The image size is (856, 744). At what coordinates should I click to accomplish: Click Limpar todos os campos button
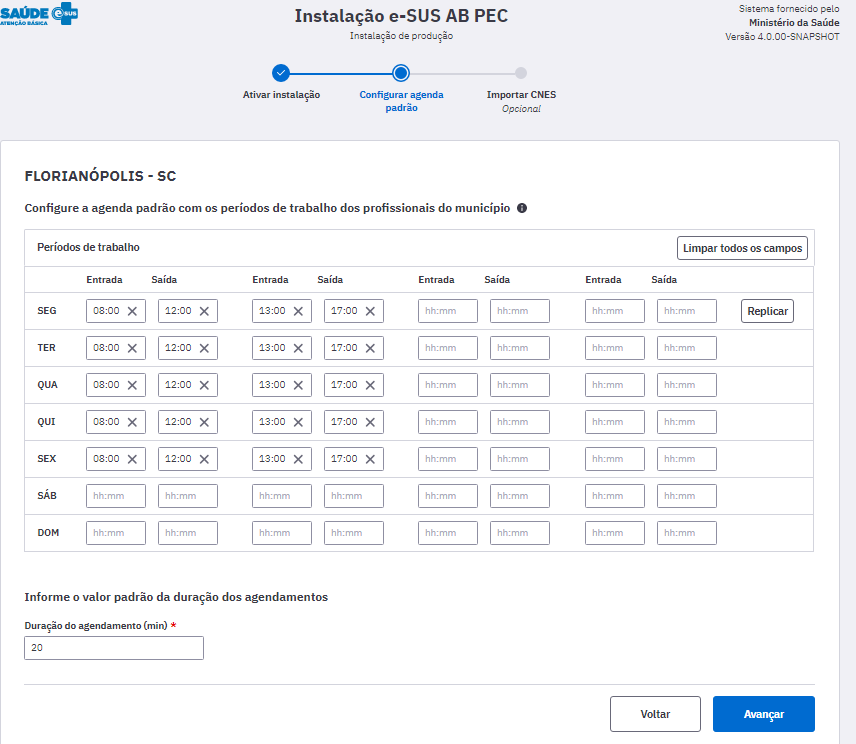pyautogui.click(x=742, y=248)
